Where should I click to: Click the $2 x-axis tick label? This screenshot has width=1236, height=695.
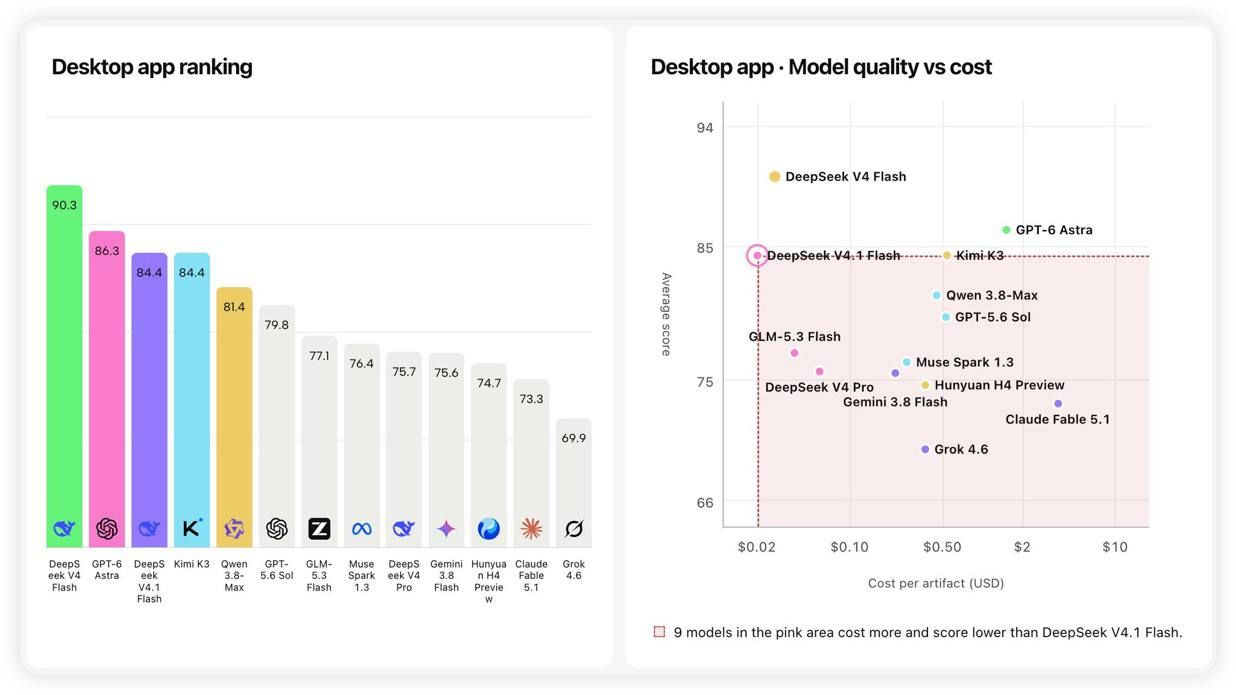pyautogui.click(x=1022, y=547)
